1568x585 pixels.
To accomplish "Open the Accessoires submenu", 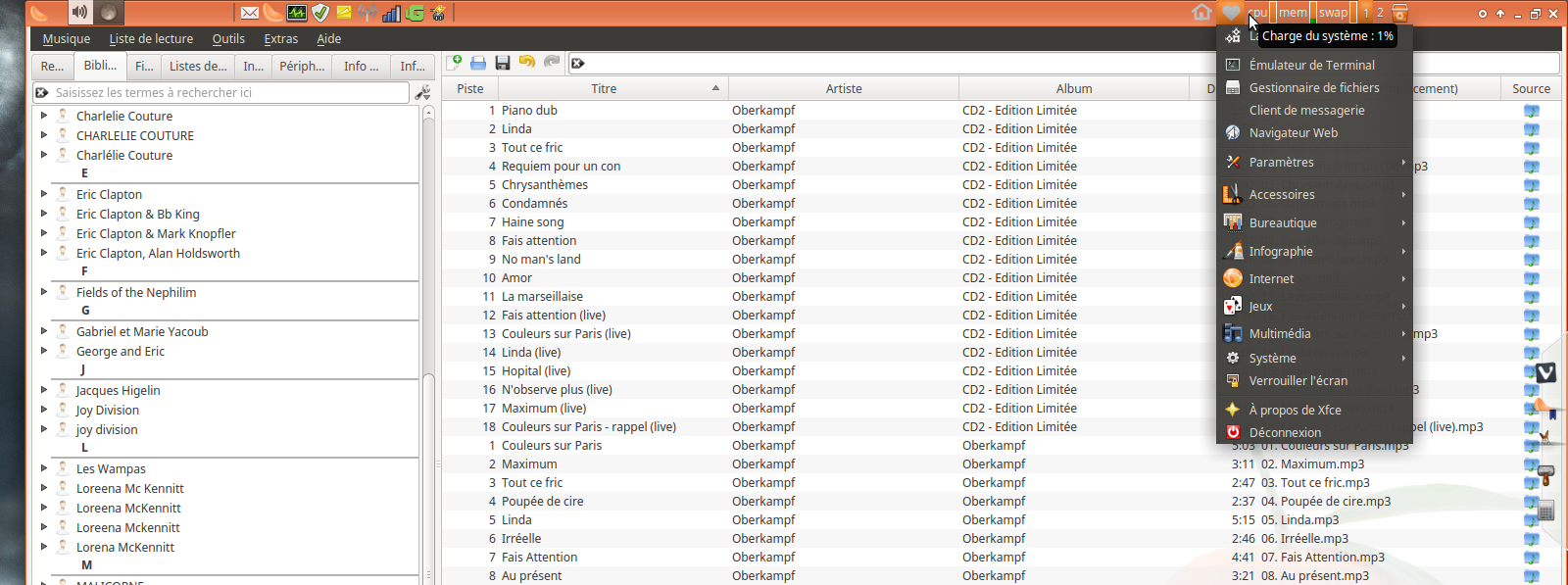I will coord(1313,194).
